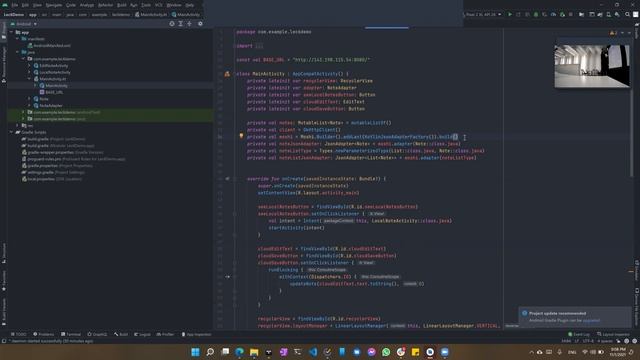Open the Layout Inspector
Screen dimensions: 640x360
pos(613,334)
